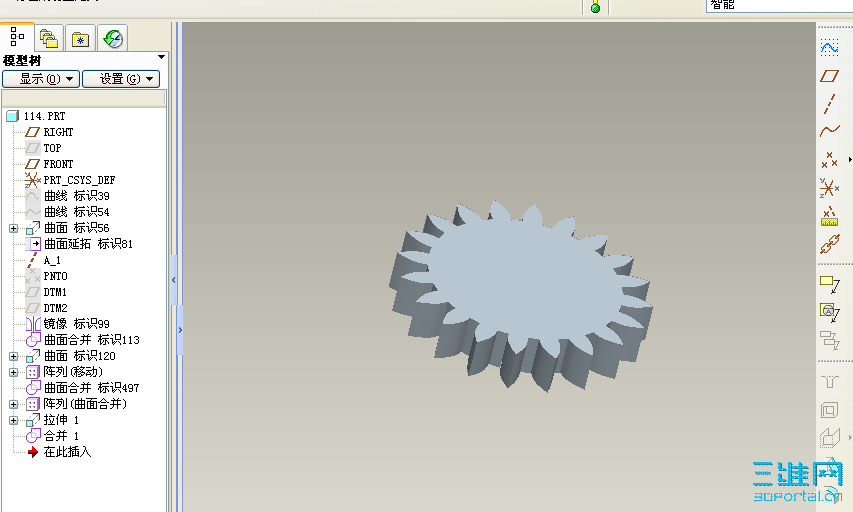Collapse the navigator with left sash arrow
853x512 pixels.
[174, 280]
